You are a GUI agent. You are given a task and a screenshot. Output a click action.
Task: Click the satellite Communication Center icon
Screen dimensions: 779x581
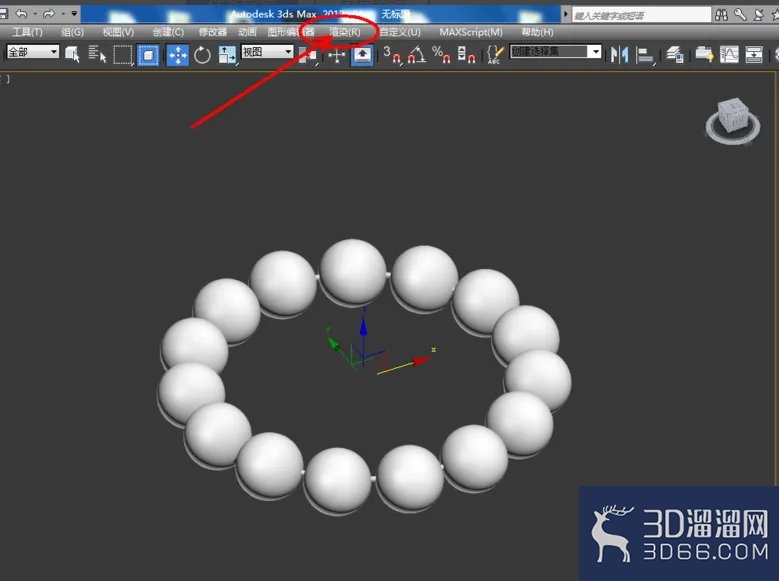click(759, 15)
